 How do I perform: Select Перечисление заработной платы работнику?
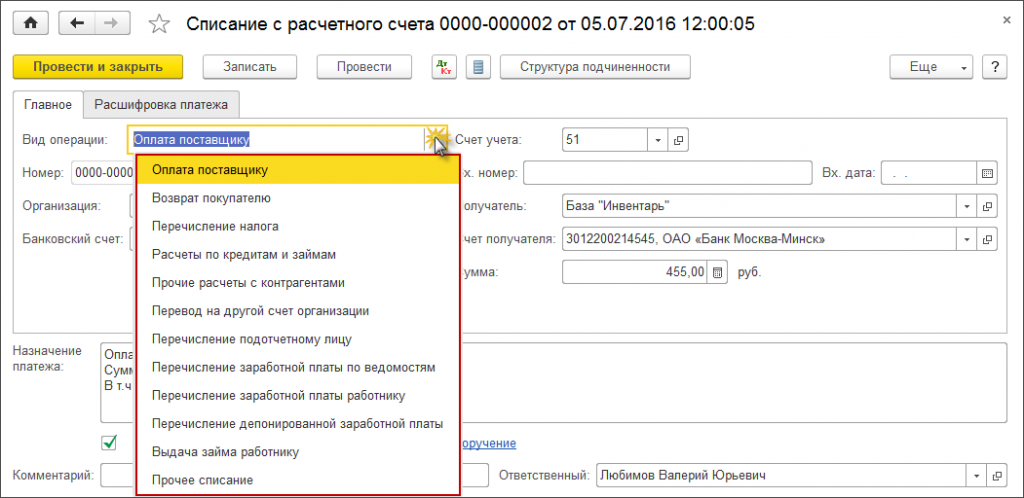297,396
